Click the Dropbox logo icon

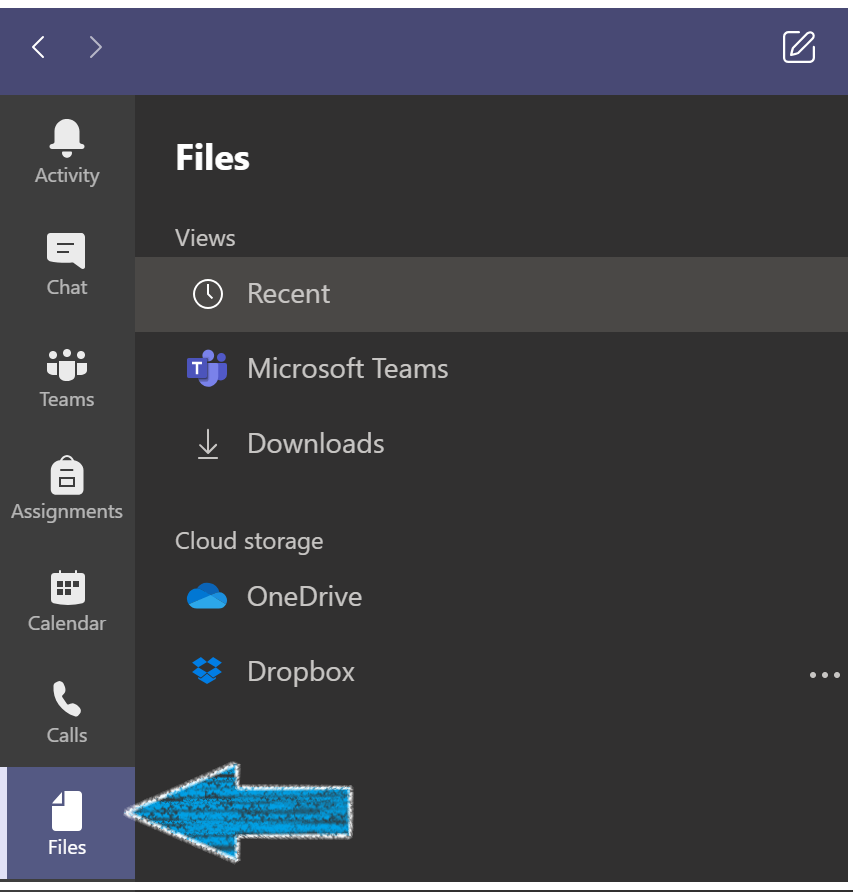pyautogui.click(x=207, y=671)
